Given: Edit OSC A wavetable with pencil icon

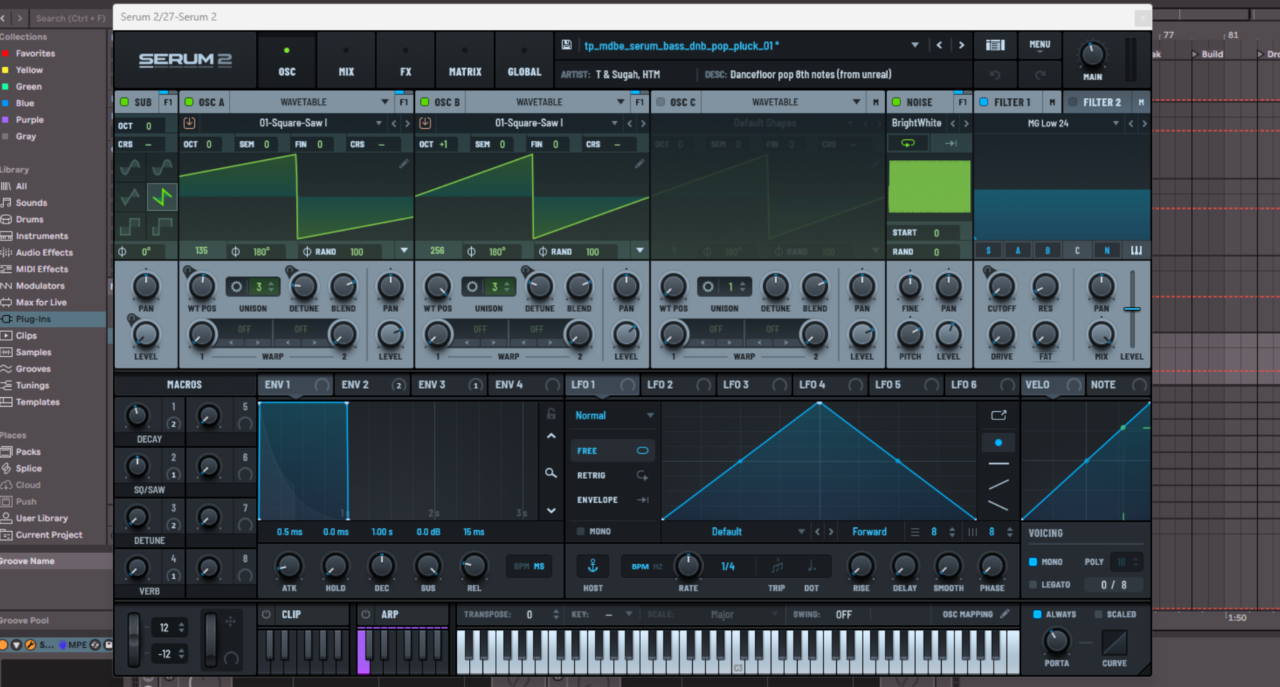Looking at the screenshot, I should tap(403, 164).
